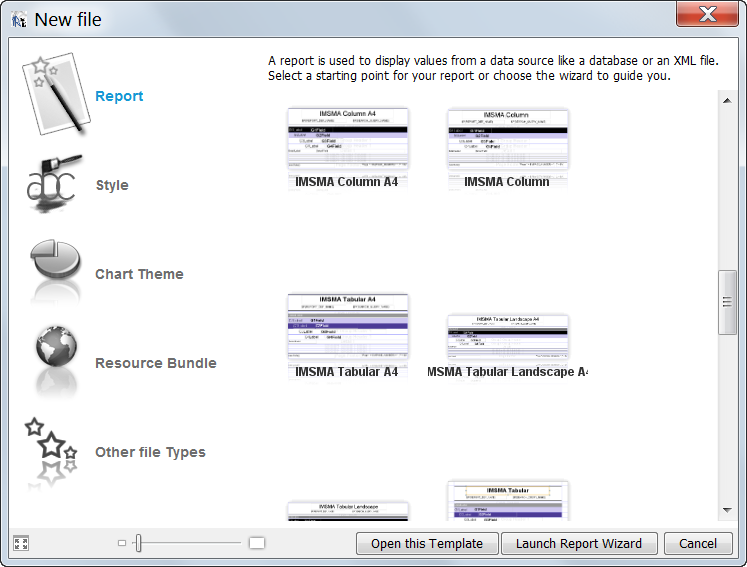This screenshot has width=747, height=567.
Task: Click the thumbnail zoom slider handle
Action: pos(138,543)
